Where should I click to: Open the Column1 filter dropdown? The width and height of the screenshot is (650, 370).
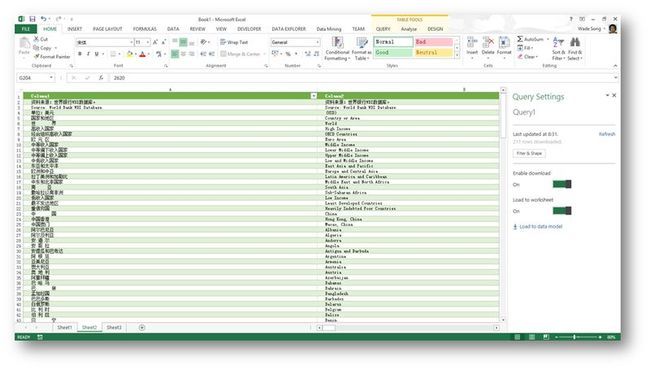314,96
